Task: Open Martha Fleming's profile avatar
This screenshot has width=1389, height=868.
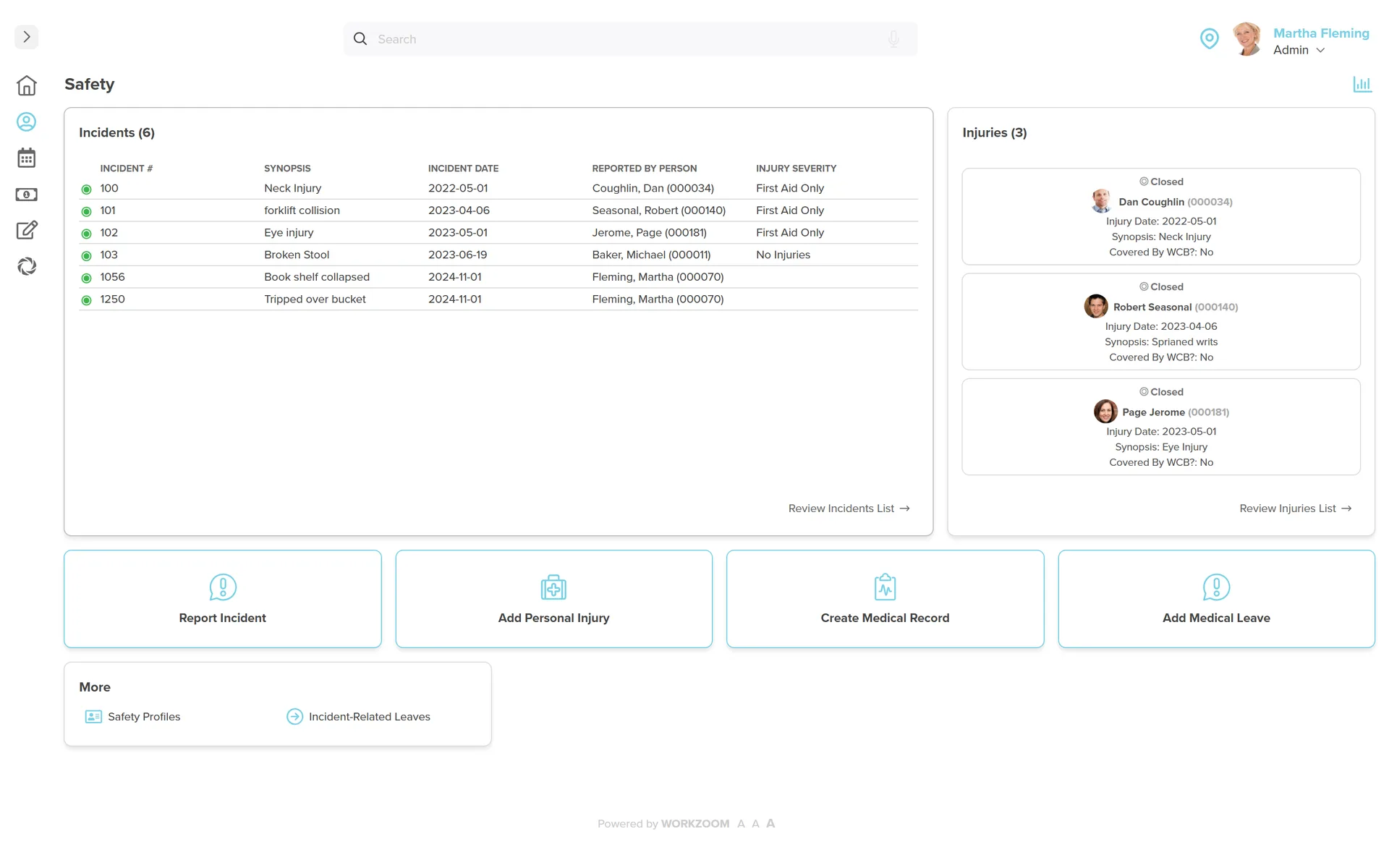Action: (1248, 39)
